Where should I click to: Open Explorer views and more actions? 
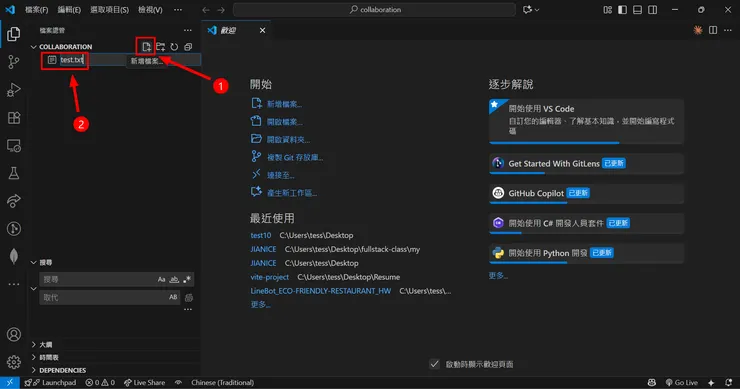coord(188,30)
